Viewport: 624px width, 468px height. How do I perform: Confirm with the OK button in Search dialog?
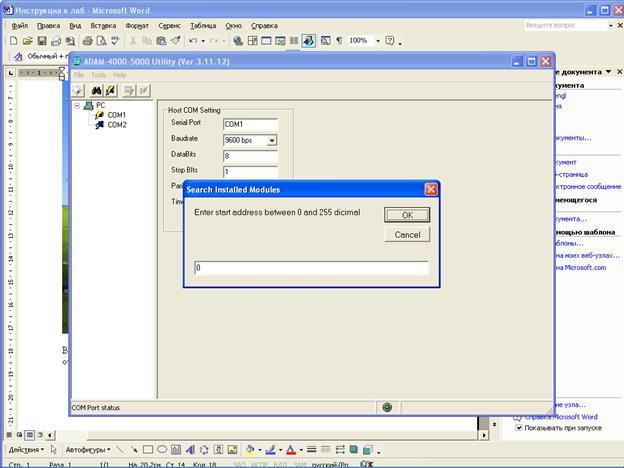coord(407,215)
